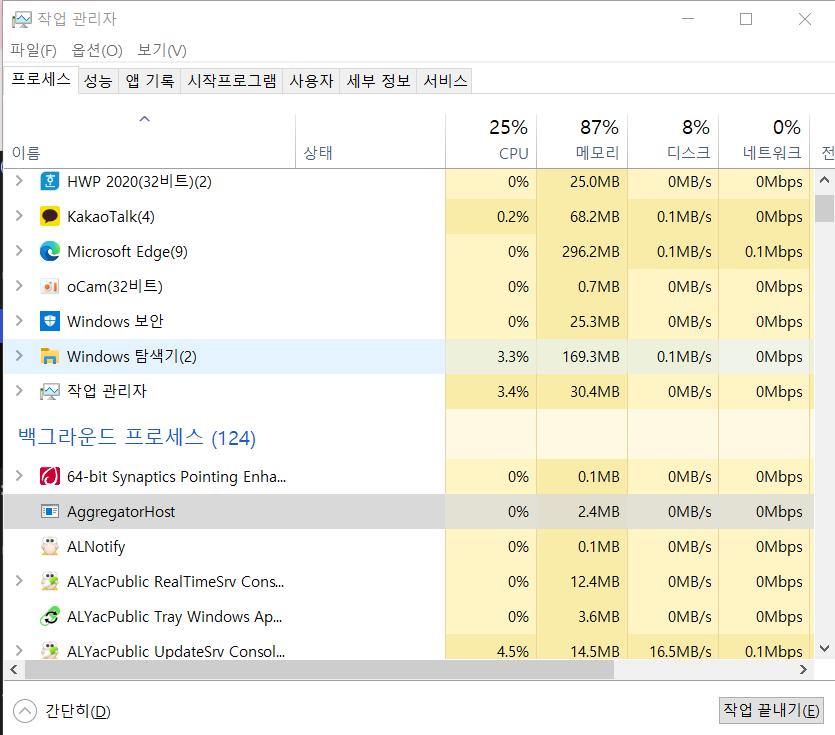Click the oCam process icon
Viewport: 835px width, 735px height.
point(50,287)
